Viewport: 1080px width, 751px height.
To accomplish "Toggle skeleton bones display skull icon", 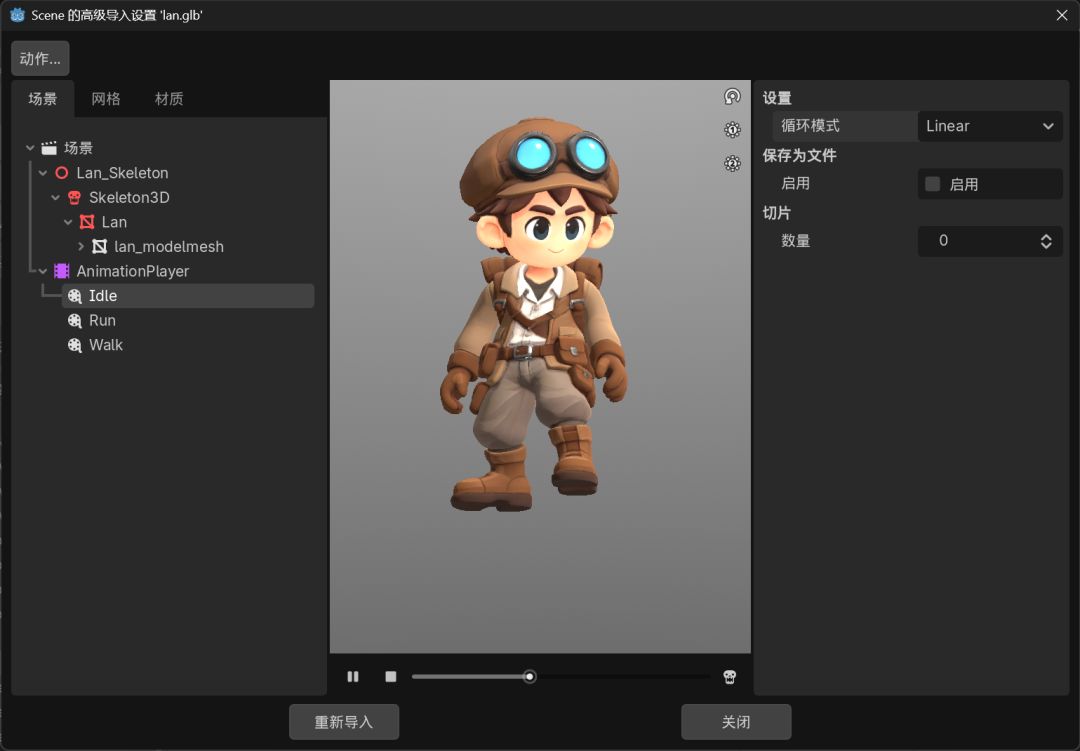I will pos(729,677).
